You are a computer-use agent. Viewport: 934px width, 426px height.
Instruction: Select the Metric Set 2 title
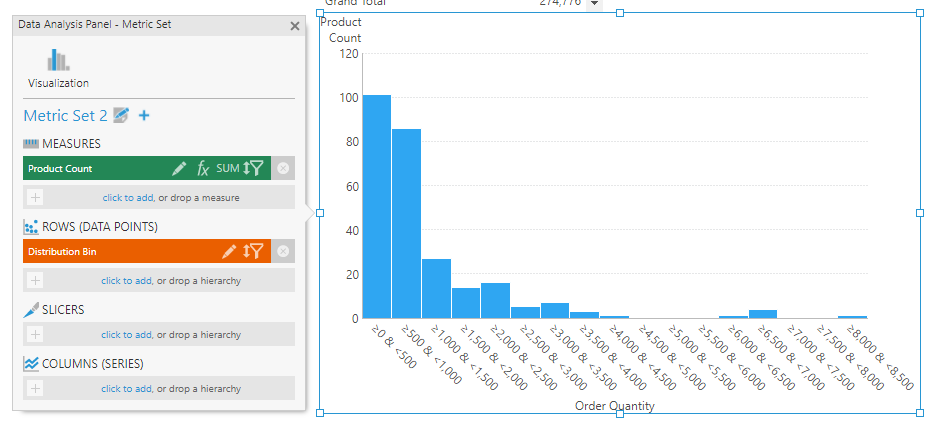click(66, 116)
